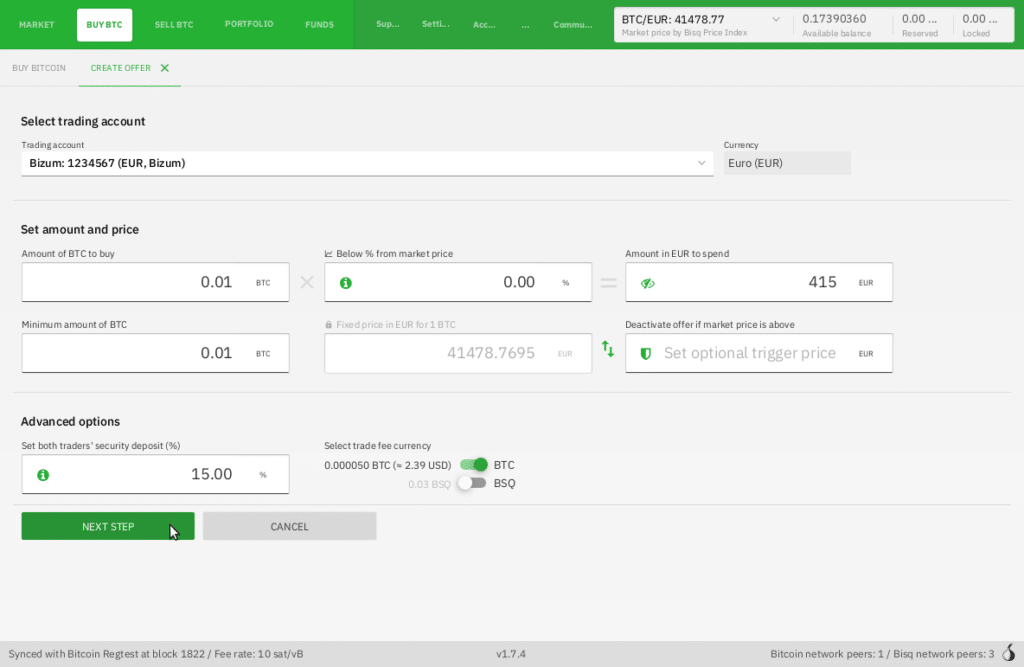This screenshot has height=667, width=1024.
Task: Click the Amount of BTC to buy field
Action: (x=155, y=282)
